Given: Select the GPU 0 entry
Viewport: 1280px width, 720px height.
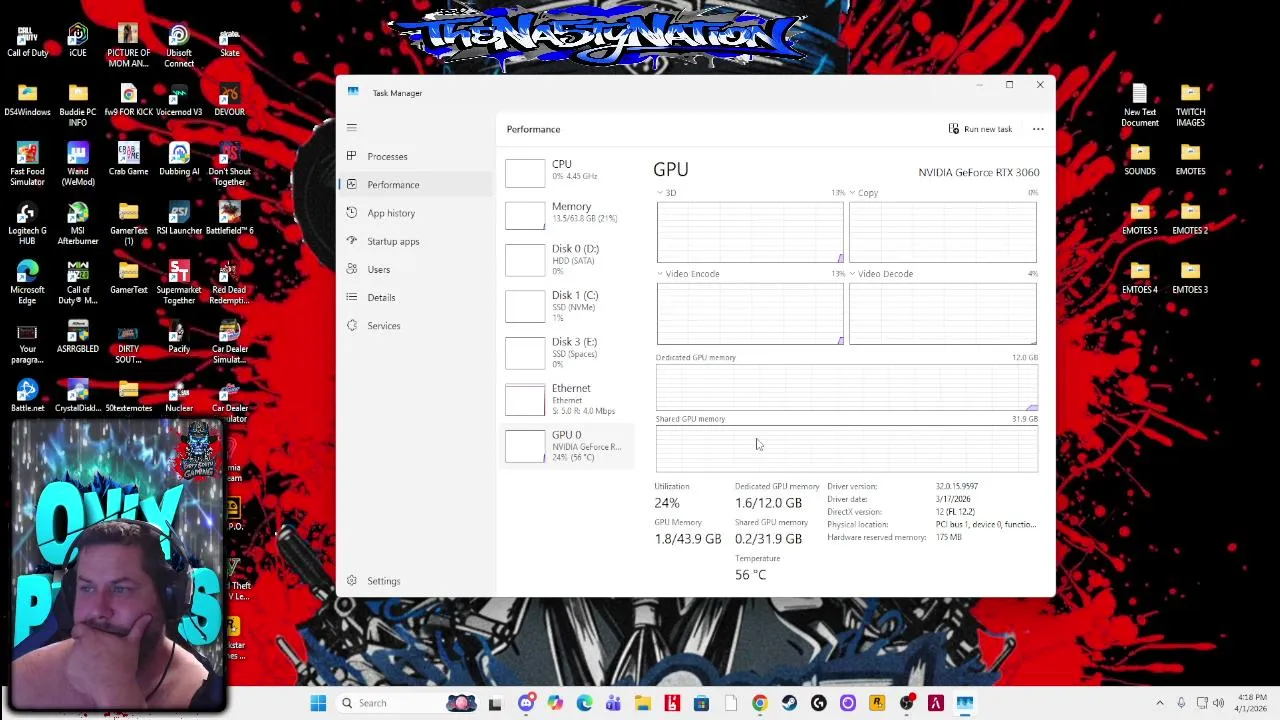Looking at the screenshot, I should (567, 446).
